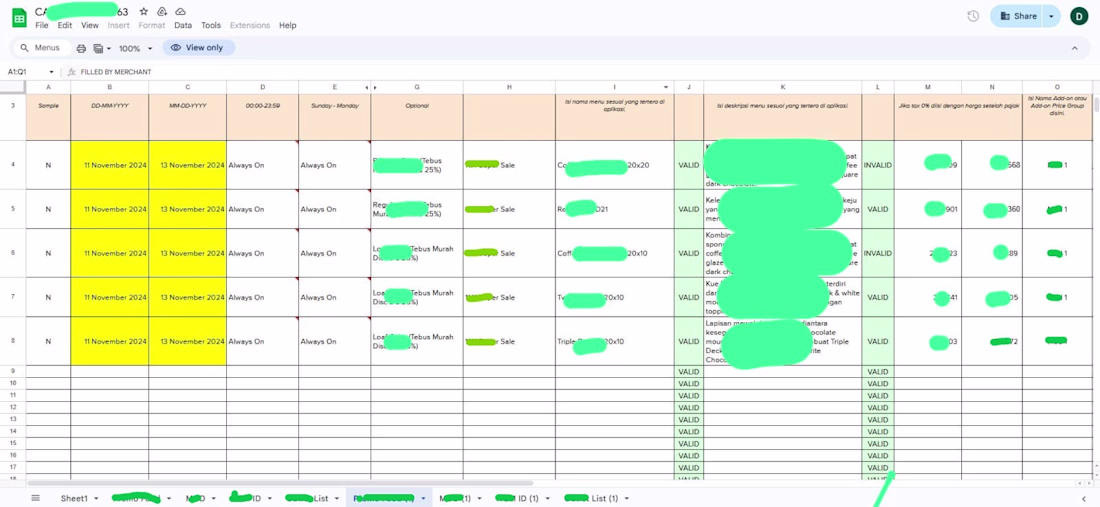This screenshot has width=1100, height=507.
Task: Open the File menu
Action: point(42,25)
